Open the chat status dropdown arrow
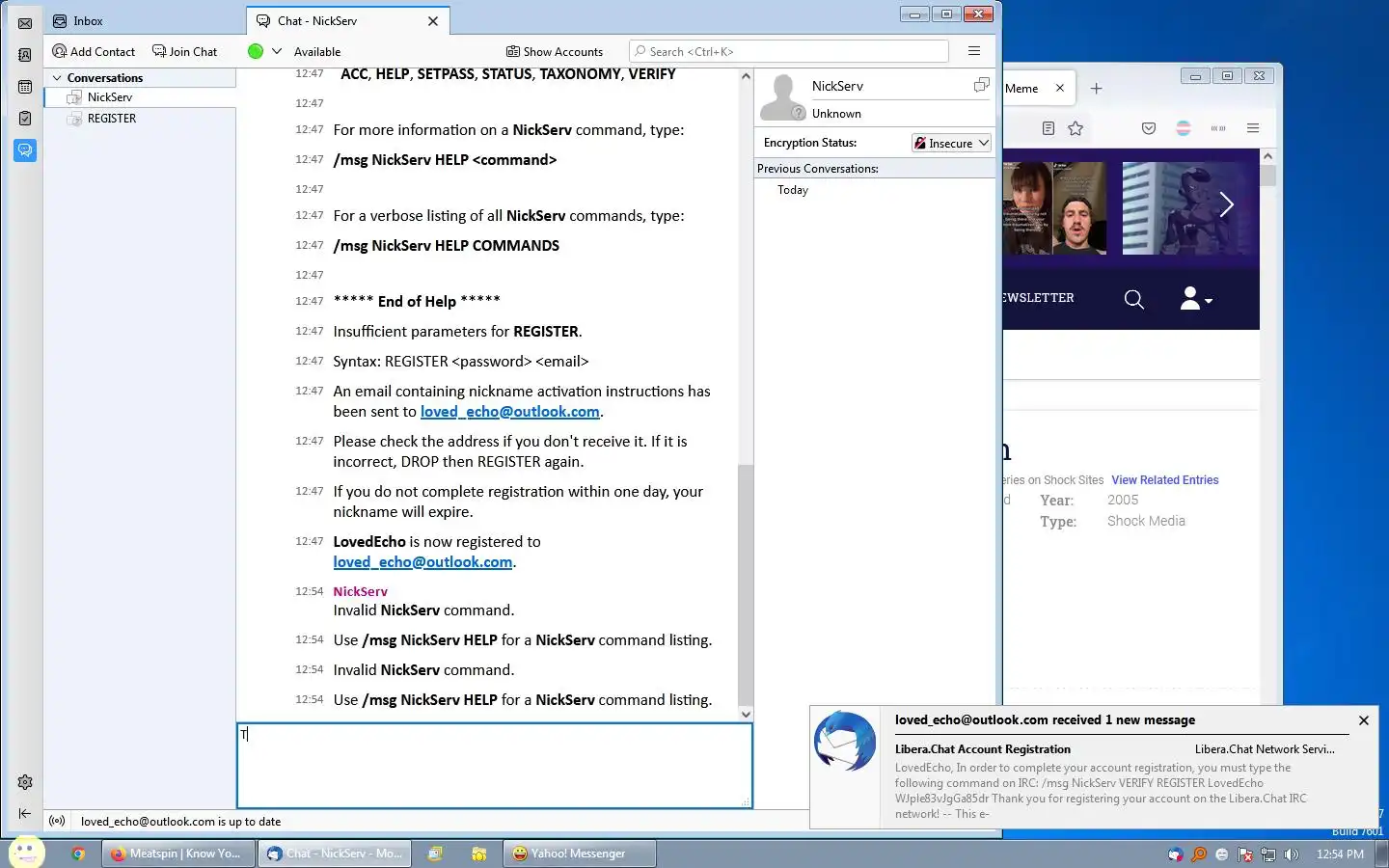This screenshot has height=868, width=1389. coord(277,51)
